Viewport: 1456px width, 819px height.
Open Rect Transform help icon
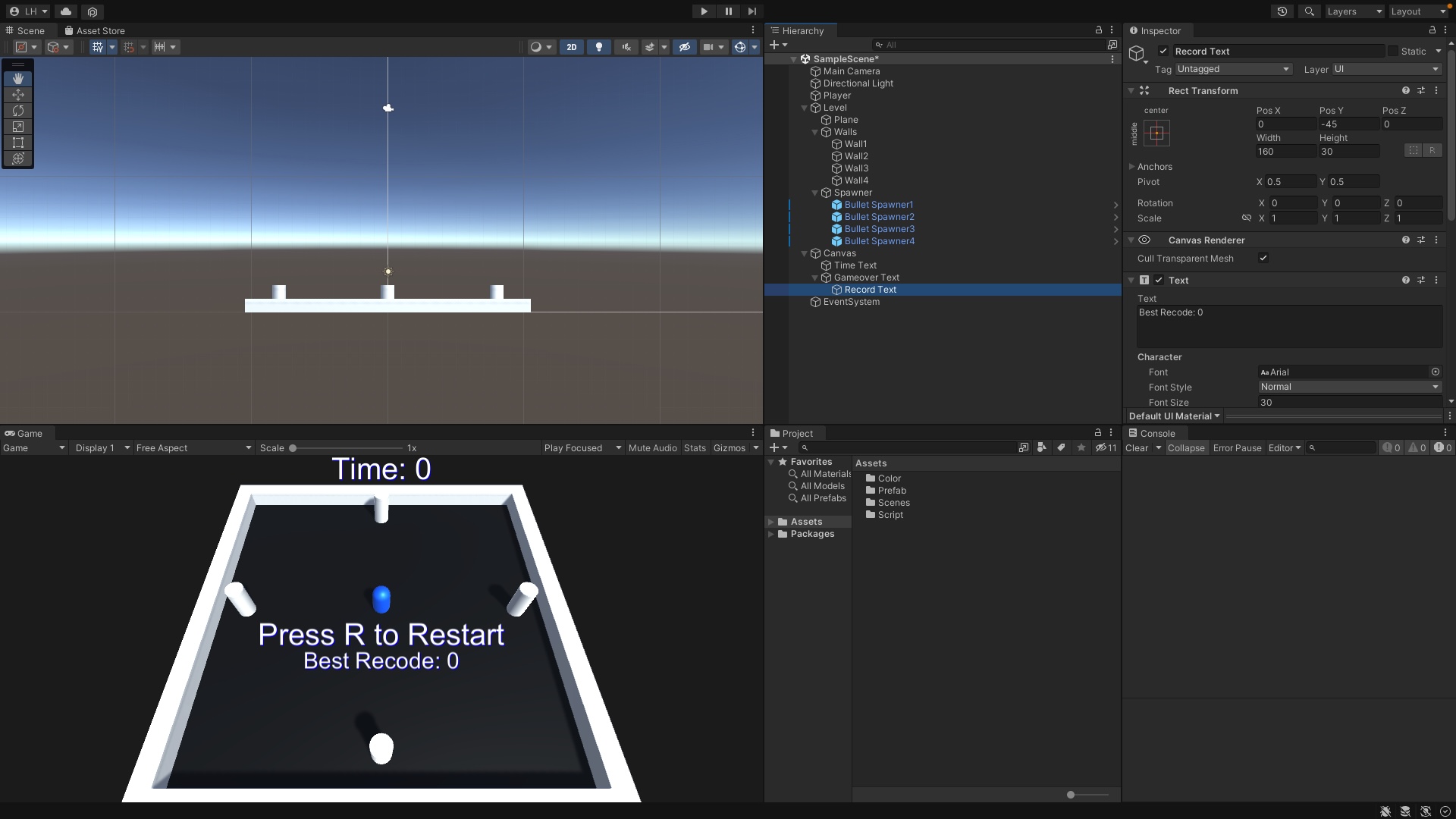pos(1405,90)
